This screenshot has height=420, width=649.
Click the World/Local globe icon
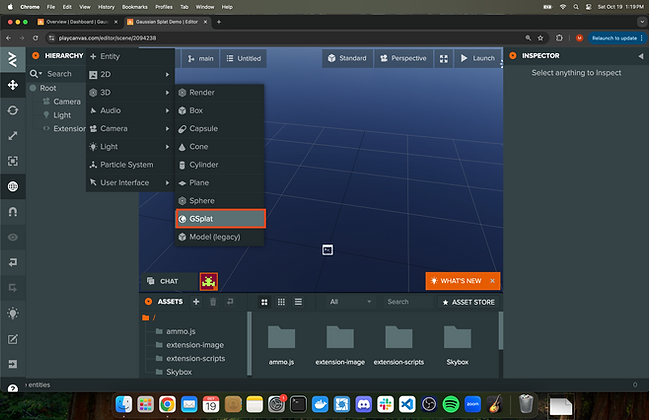[13, 186]
